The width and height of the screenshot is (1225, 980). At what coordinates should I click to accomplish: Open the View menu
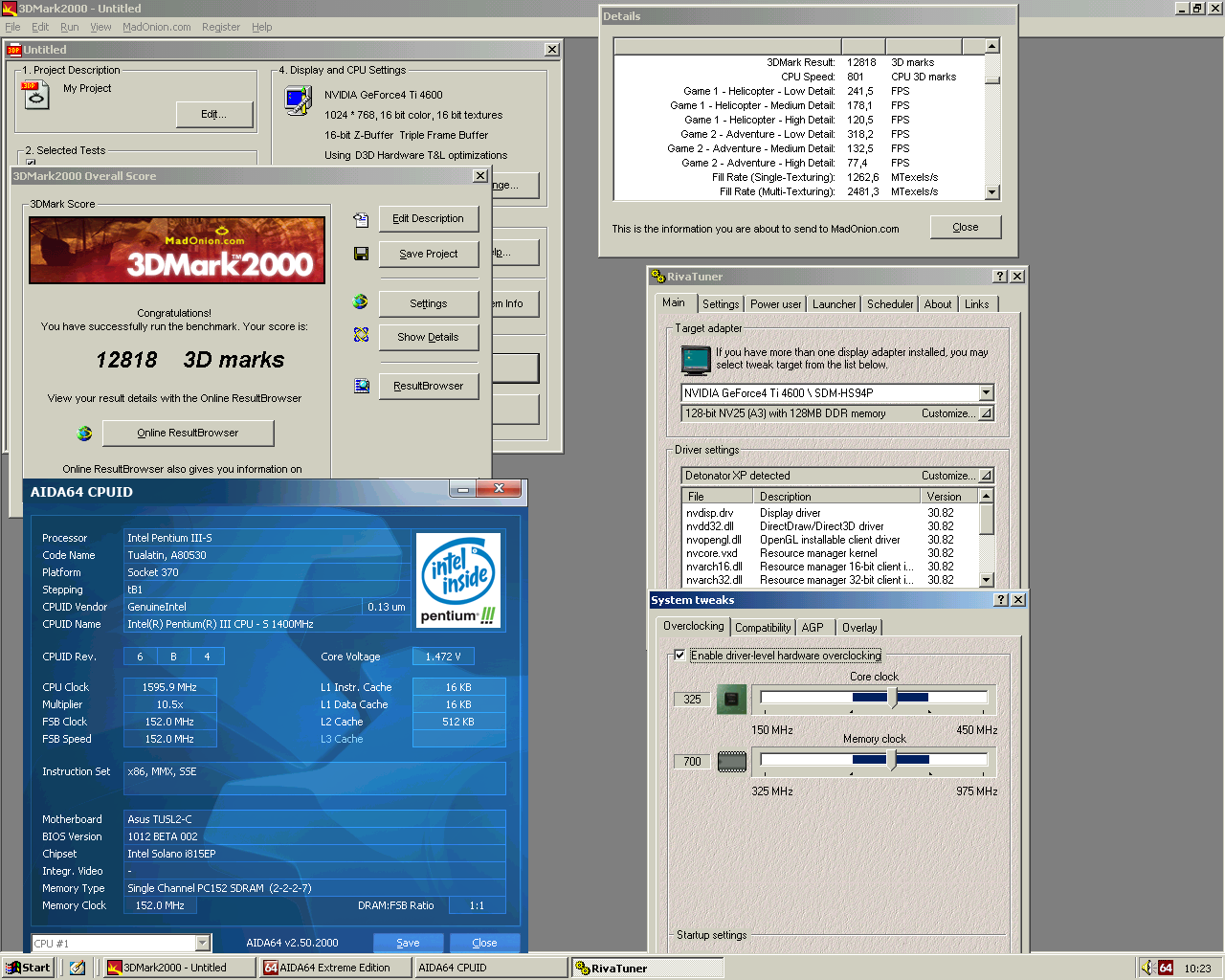coord(100,27)
